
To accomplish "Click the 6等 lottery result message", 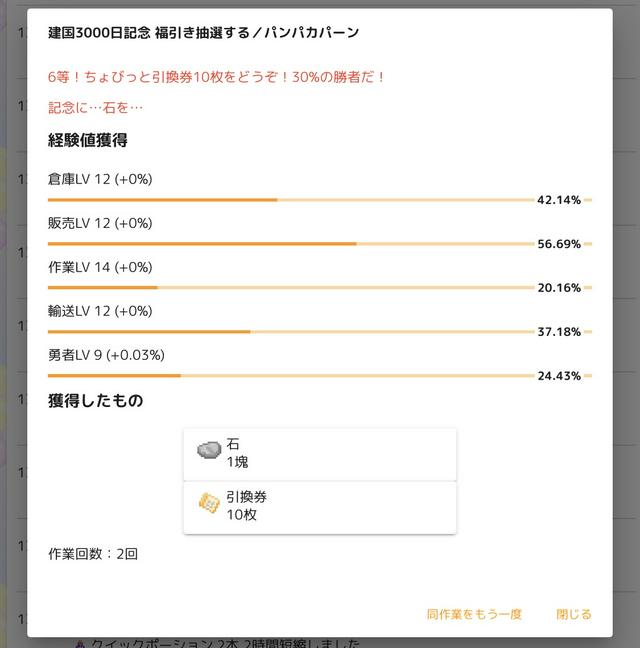I will [216, 77].
